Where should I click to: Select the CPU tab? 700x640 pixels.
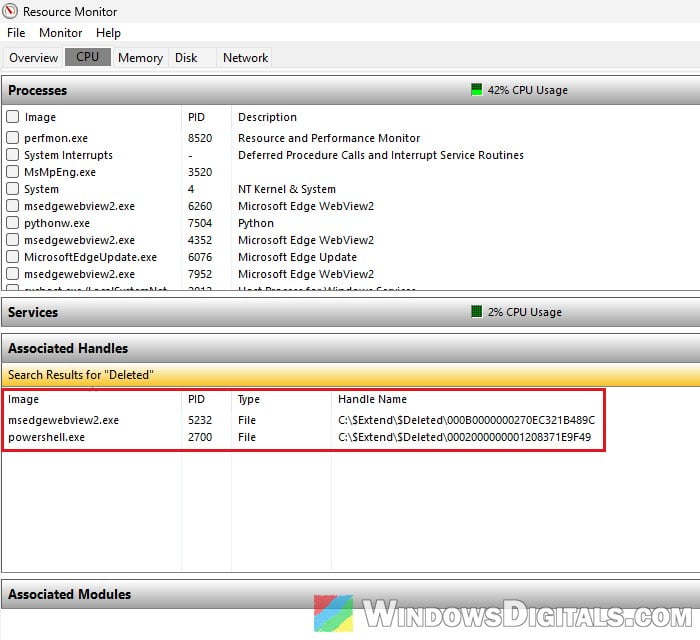pos(88,57)
